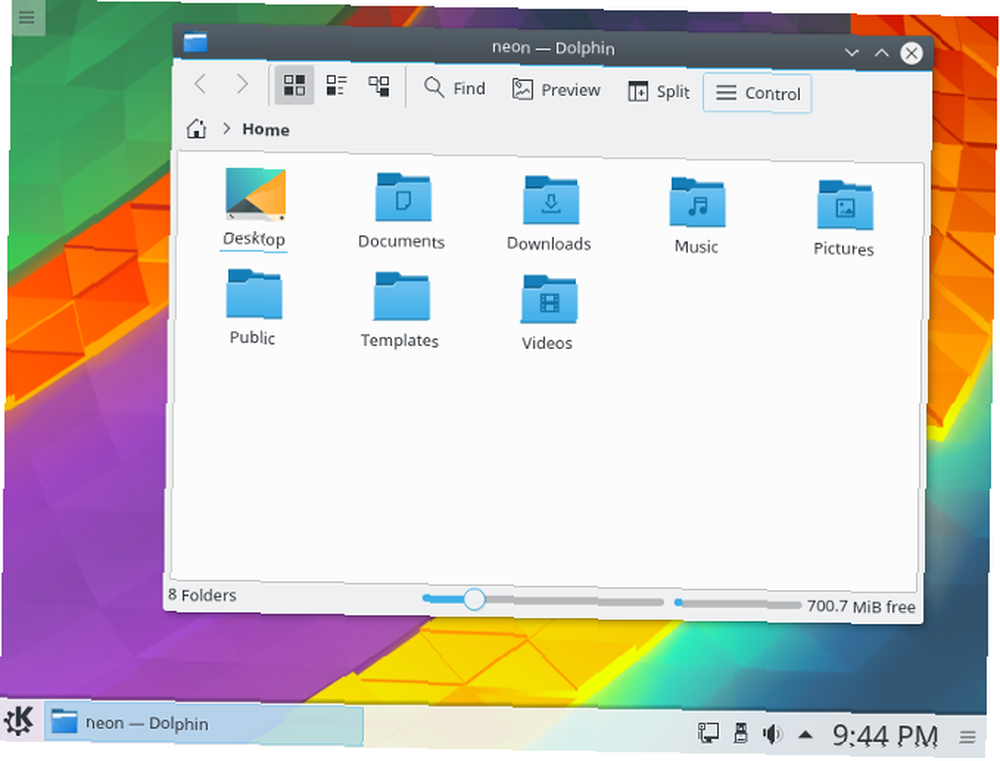Screen dimensions: 1000x761
Task: Expand hidden system tray icons arrow
Action: (x=805, y=735)
